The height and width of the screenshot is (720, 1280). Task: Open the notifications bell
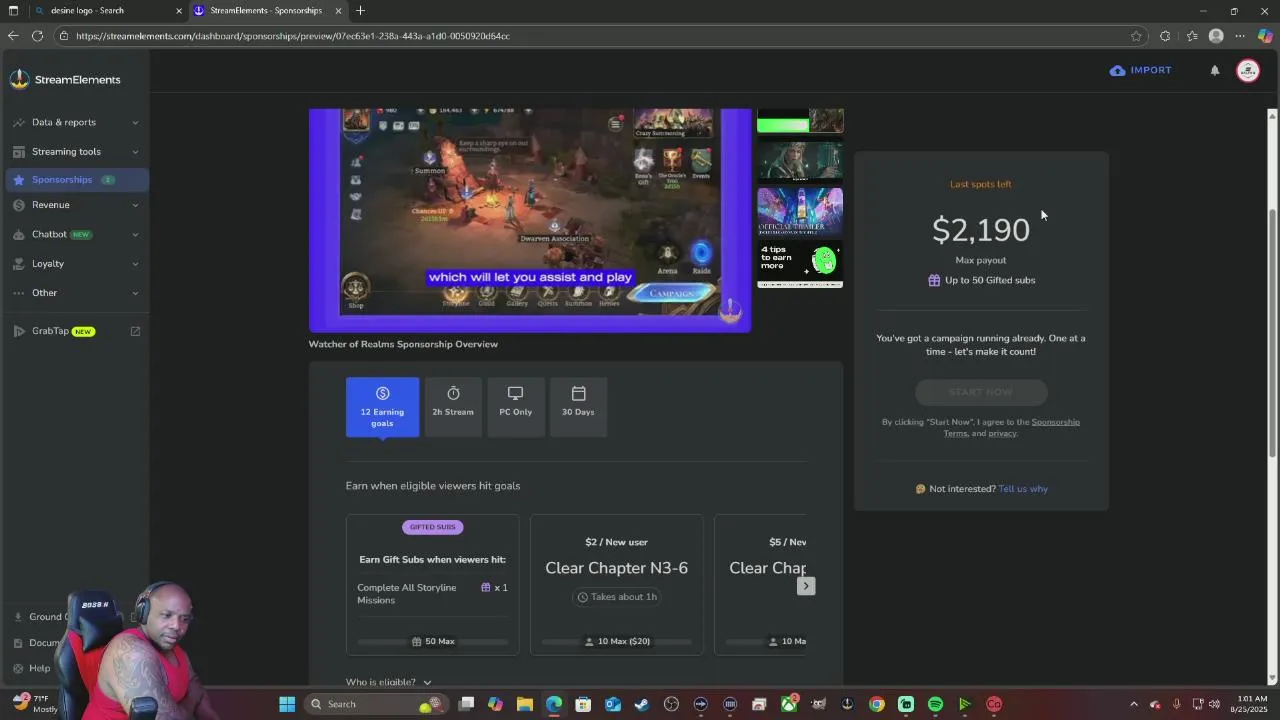point(1215,70)
